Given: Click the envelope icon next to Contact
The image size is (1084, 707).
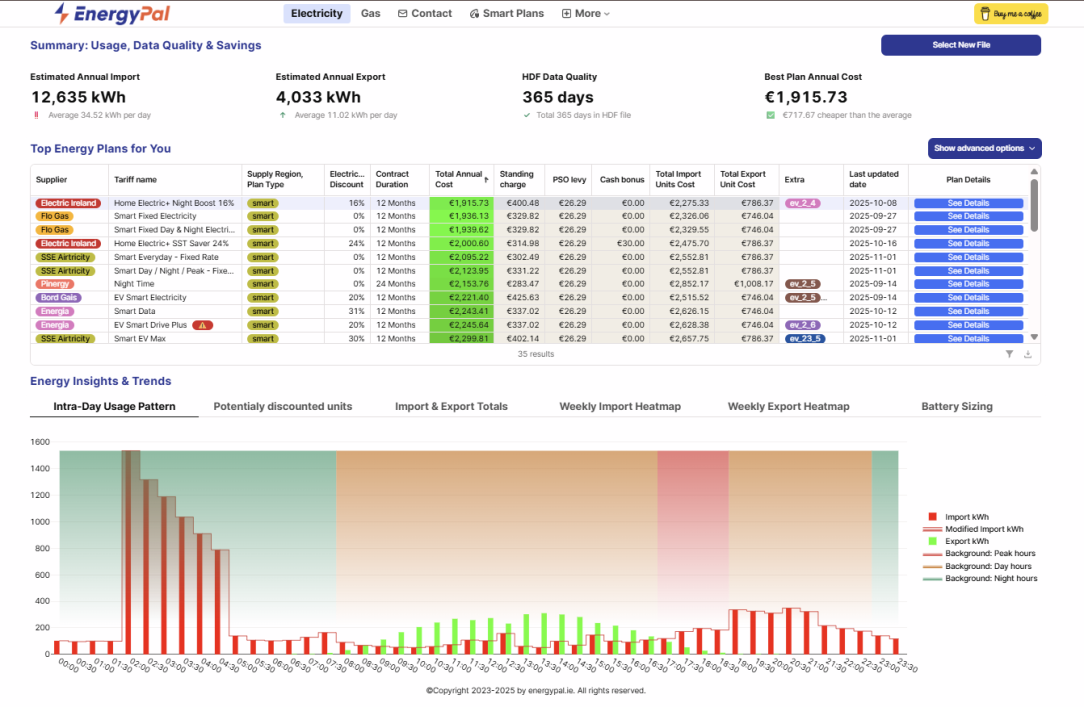Looking at the screenshot, I should pyautogui.click(x=402, y=13).
